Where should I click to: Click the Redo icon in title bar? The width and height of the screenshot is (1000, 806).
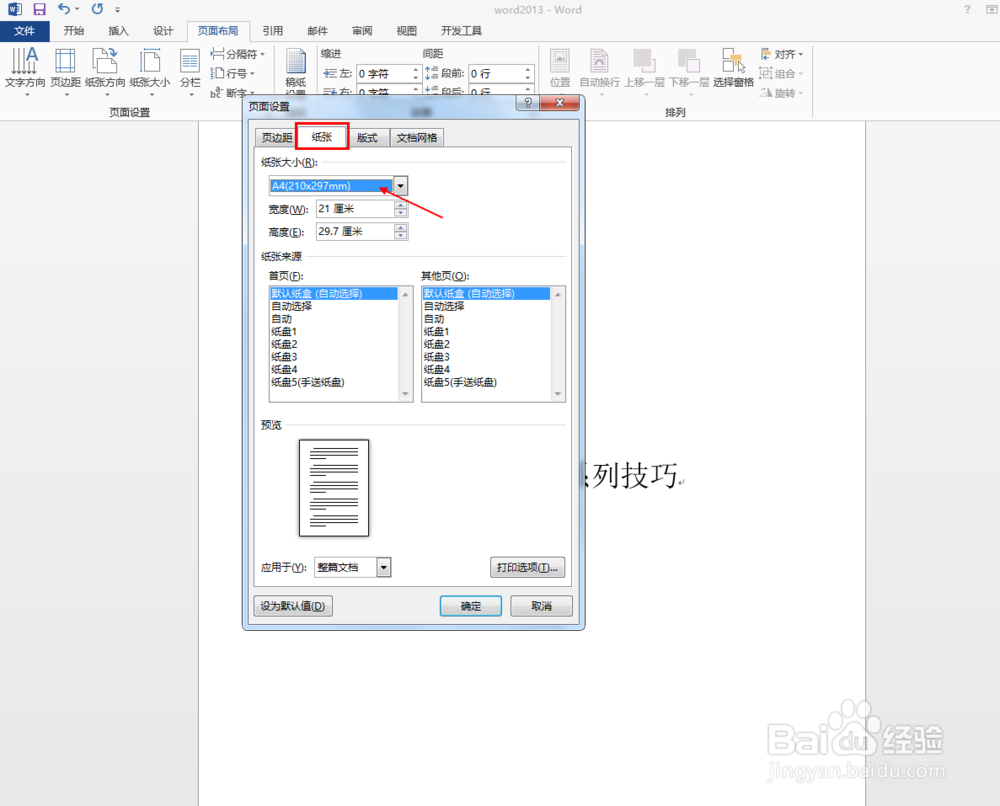point(97,9)
